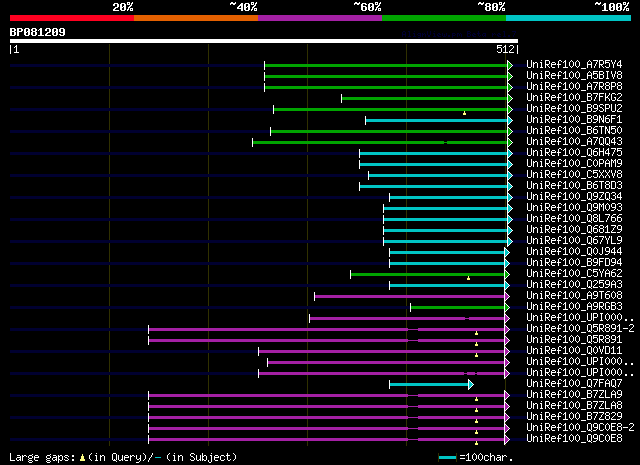Select the UniRef100_B7ZLA9 label
640x465 pixels.
pos(574,395)
